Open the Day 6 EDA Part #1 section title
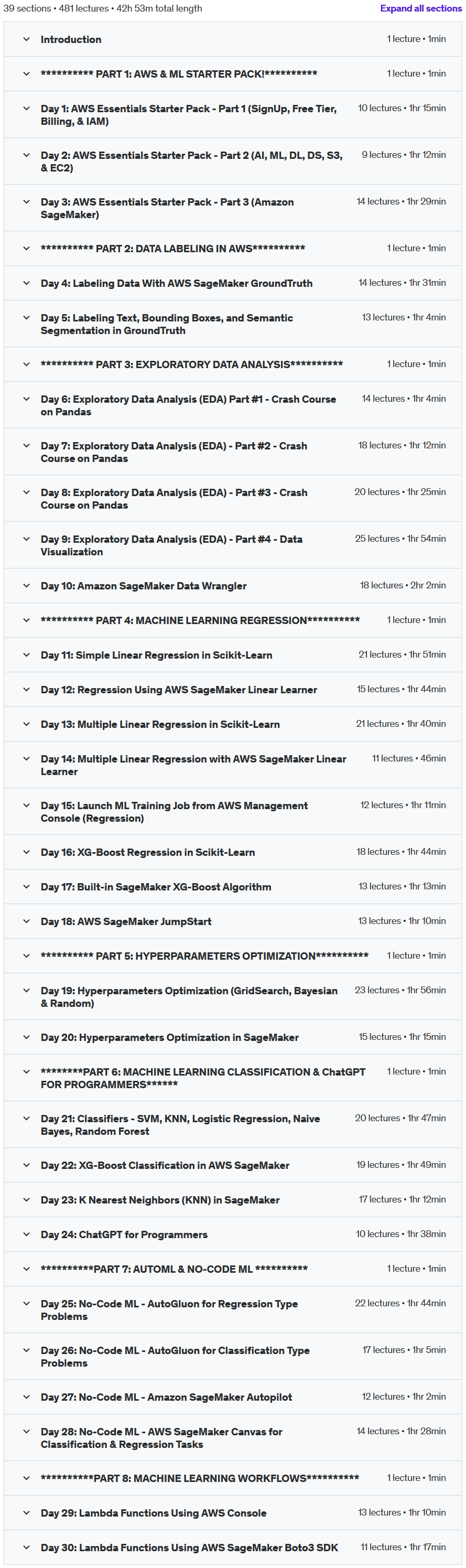This screenshot has height=1568, width=466. pos(188,405)
